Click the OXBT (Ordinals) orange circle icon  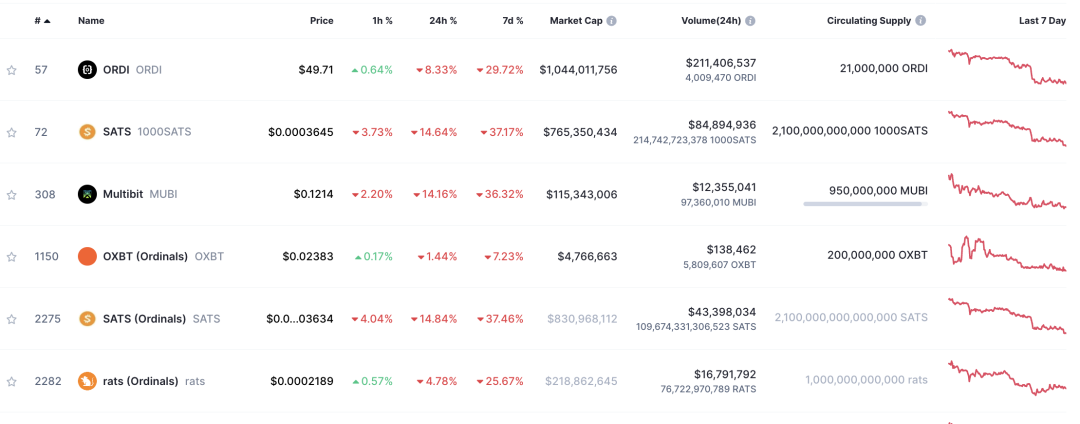pos(87,256)
